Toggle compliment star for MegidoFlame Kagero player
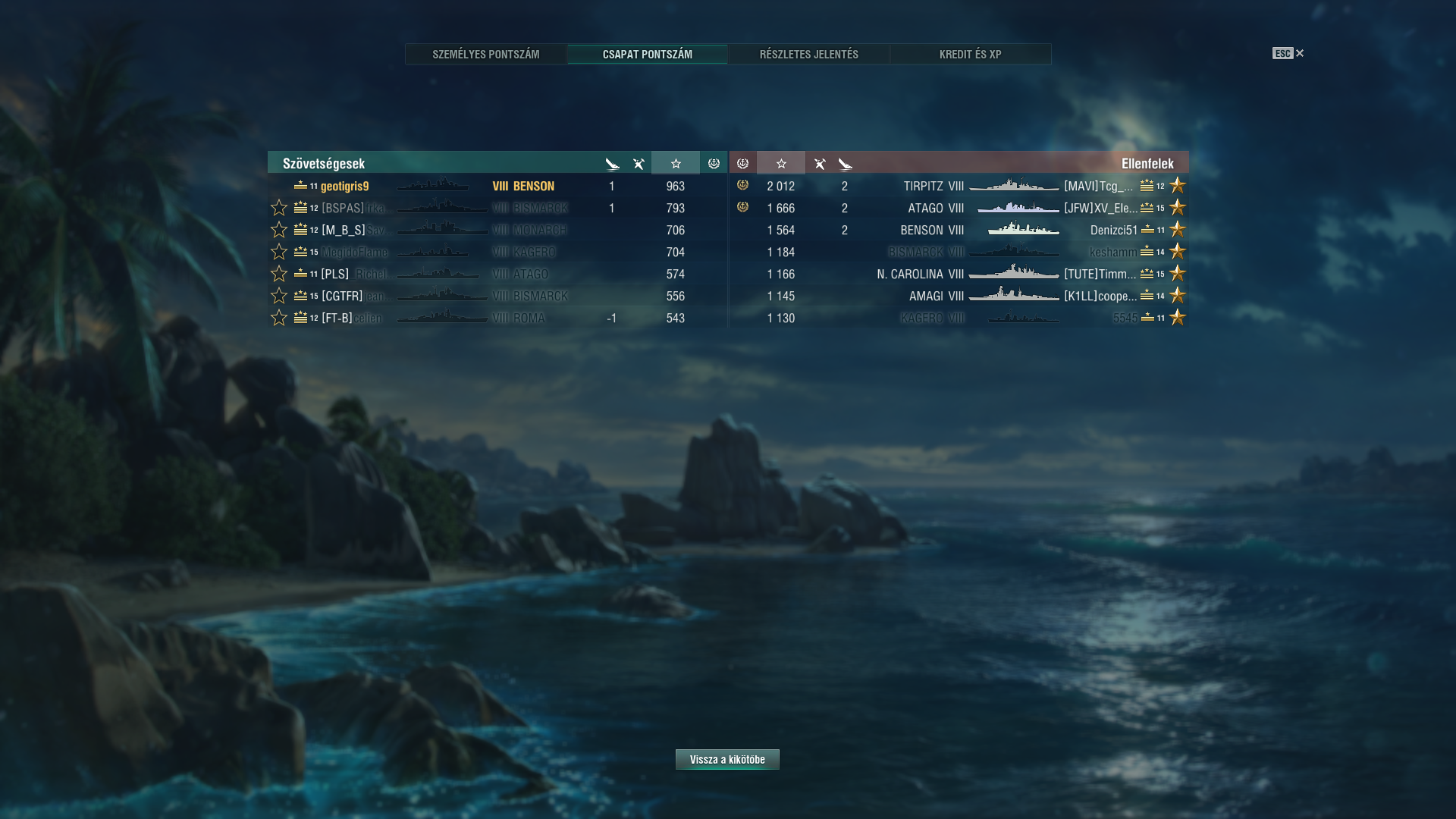The width and height of the screenshot is (1456, 819). coord(279,252)
